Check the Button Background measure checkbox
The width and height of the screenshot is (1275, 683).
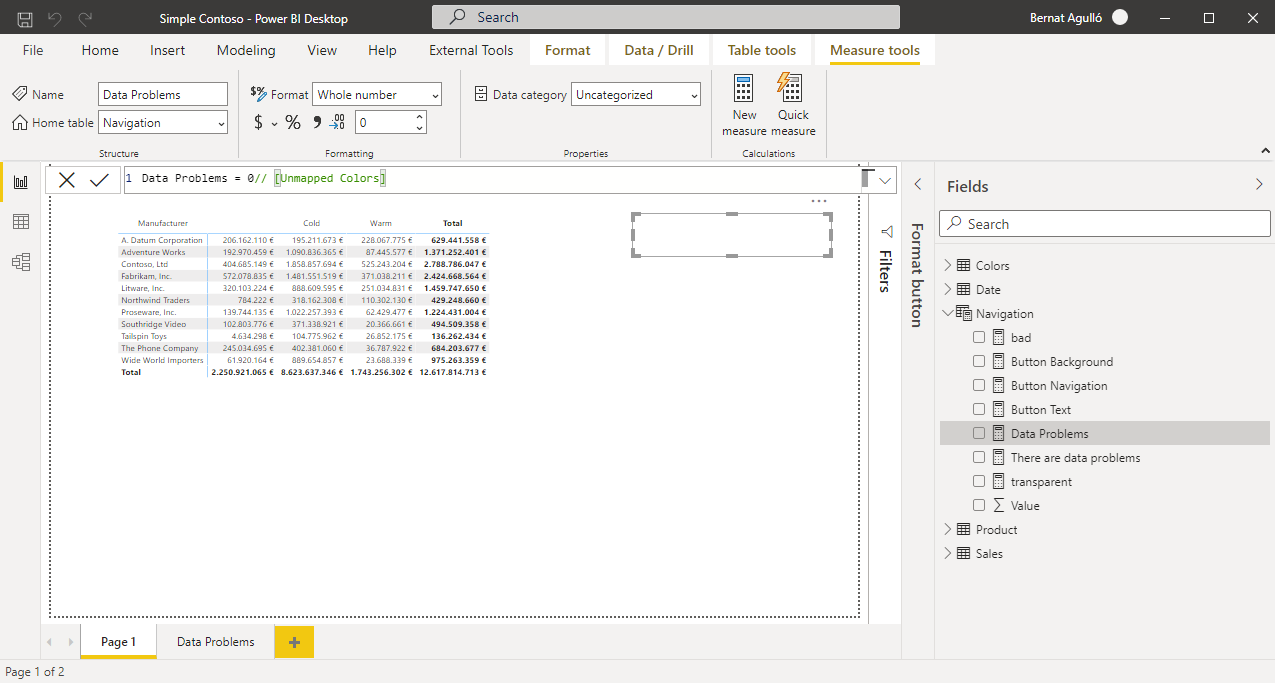[979, 362]
